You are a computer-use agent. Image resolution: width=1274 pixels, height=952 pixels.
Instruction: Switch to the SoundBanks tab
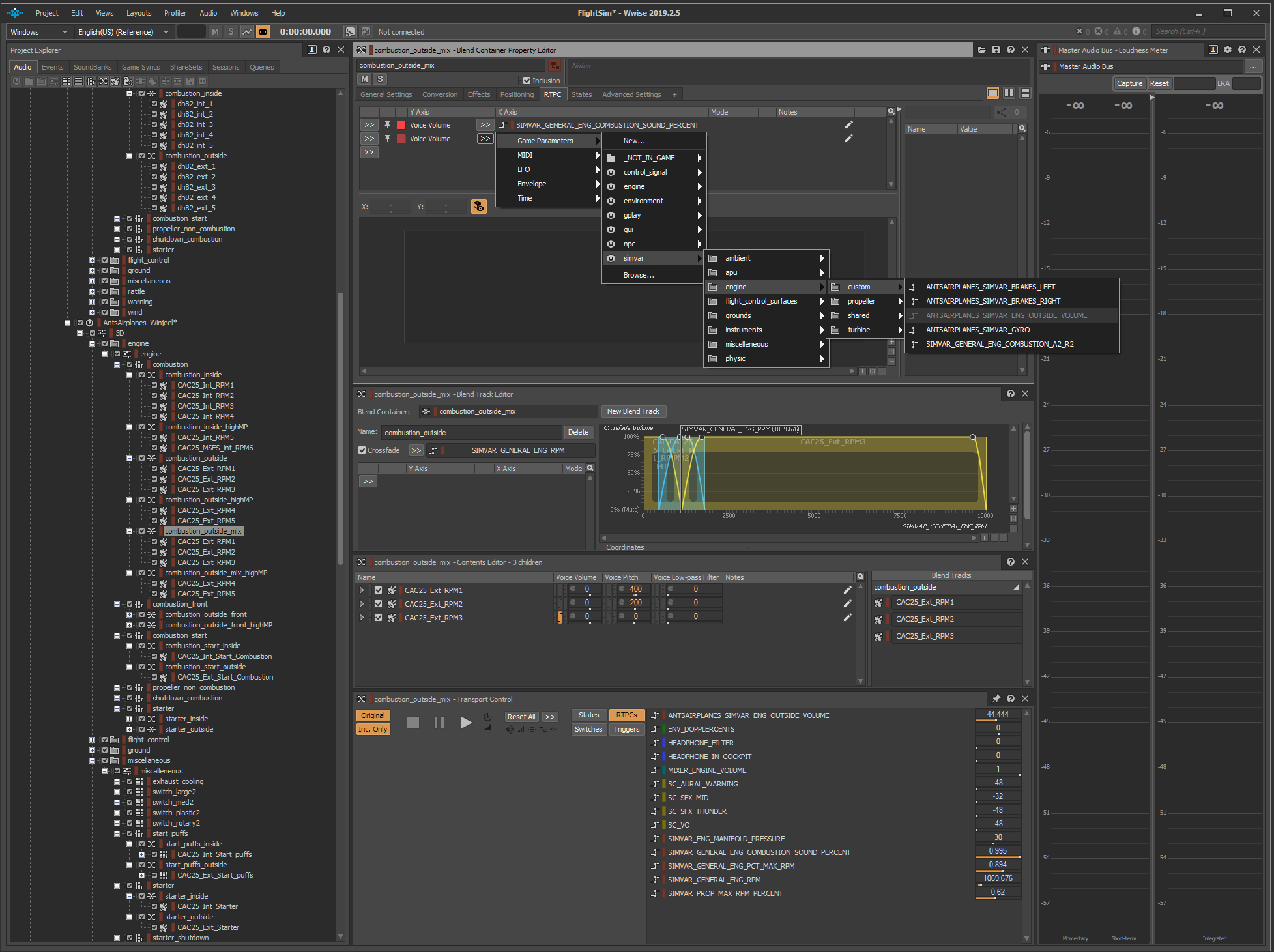[93, 67]
